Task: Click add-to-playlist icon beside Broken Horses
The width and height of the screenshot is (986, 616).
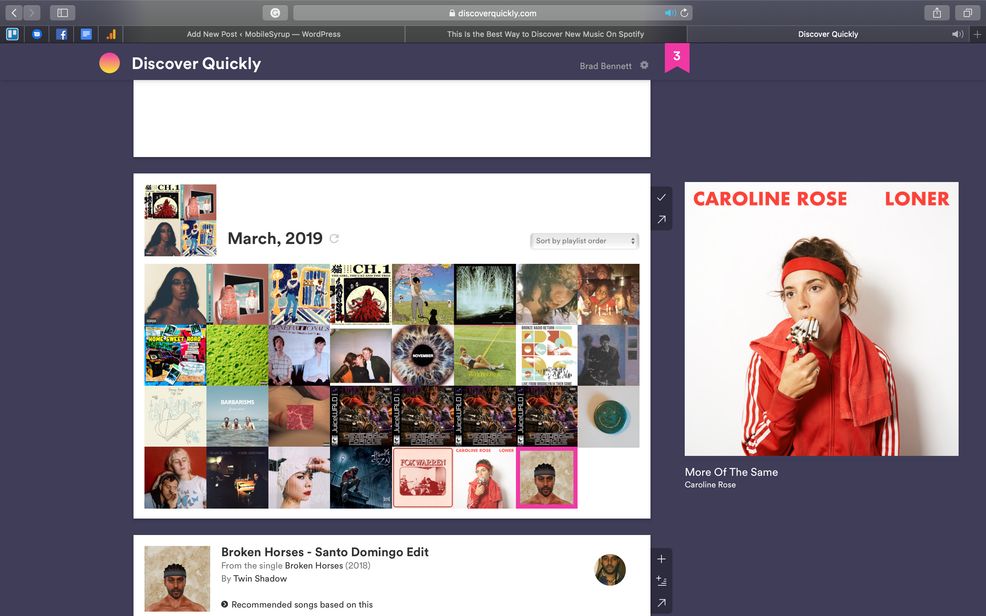Action: 661,580
